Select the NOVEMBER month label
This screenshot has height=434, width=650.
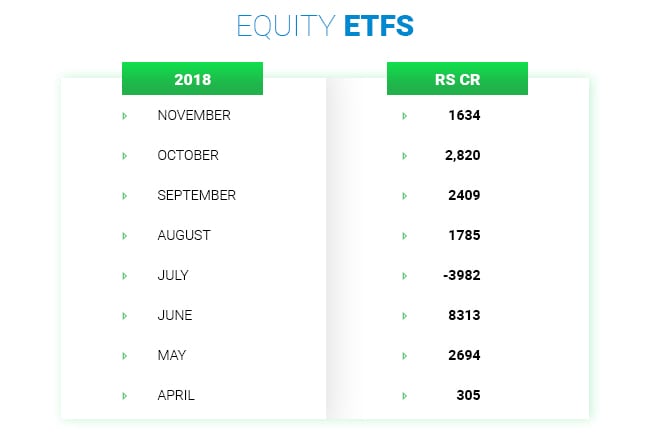pyautogui.click(x=194, y=115)
